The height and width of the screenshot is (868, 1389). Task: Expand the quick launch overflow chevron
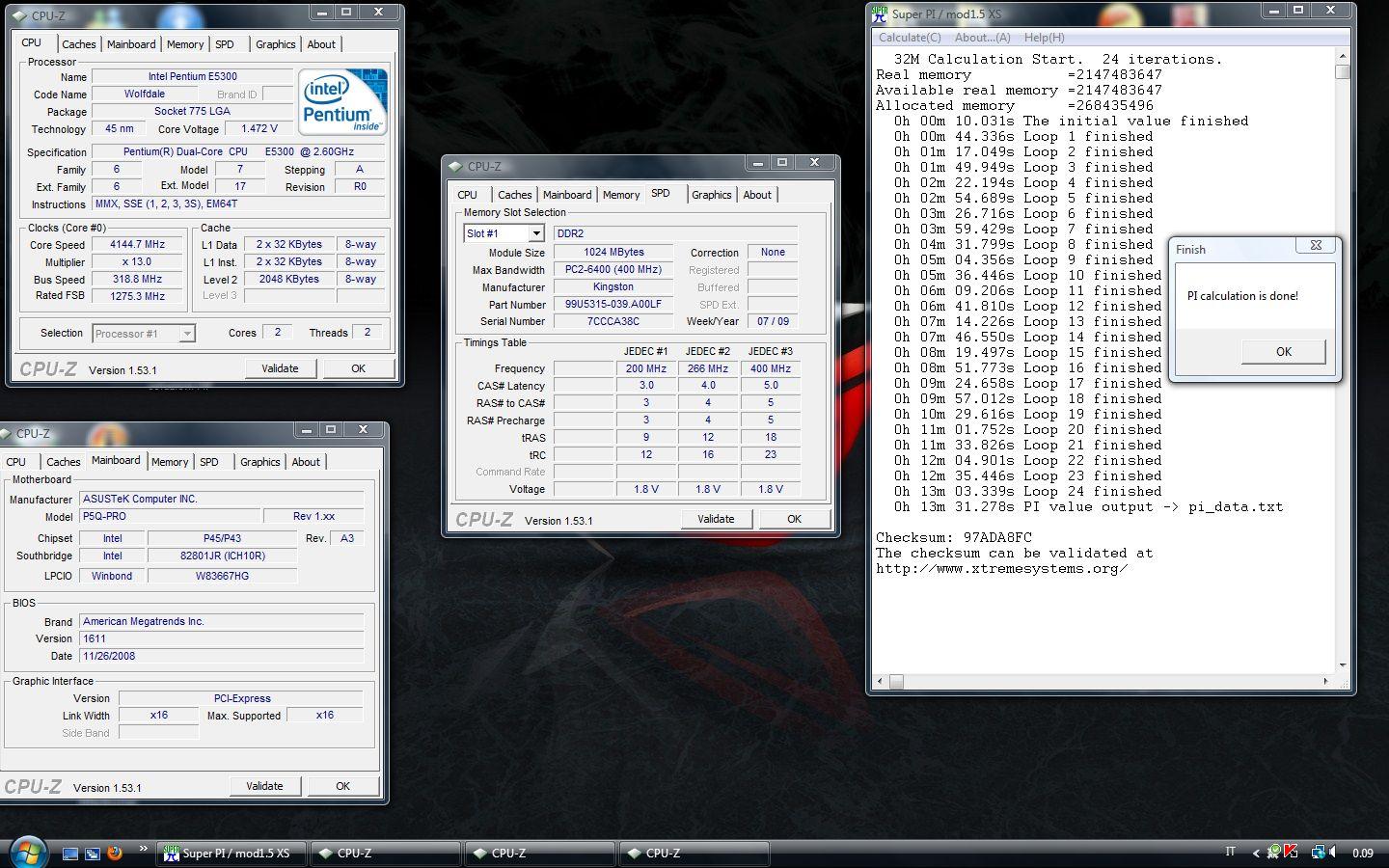click(143, 849)
